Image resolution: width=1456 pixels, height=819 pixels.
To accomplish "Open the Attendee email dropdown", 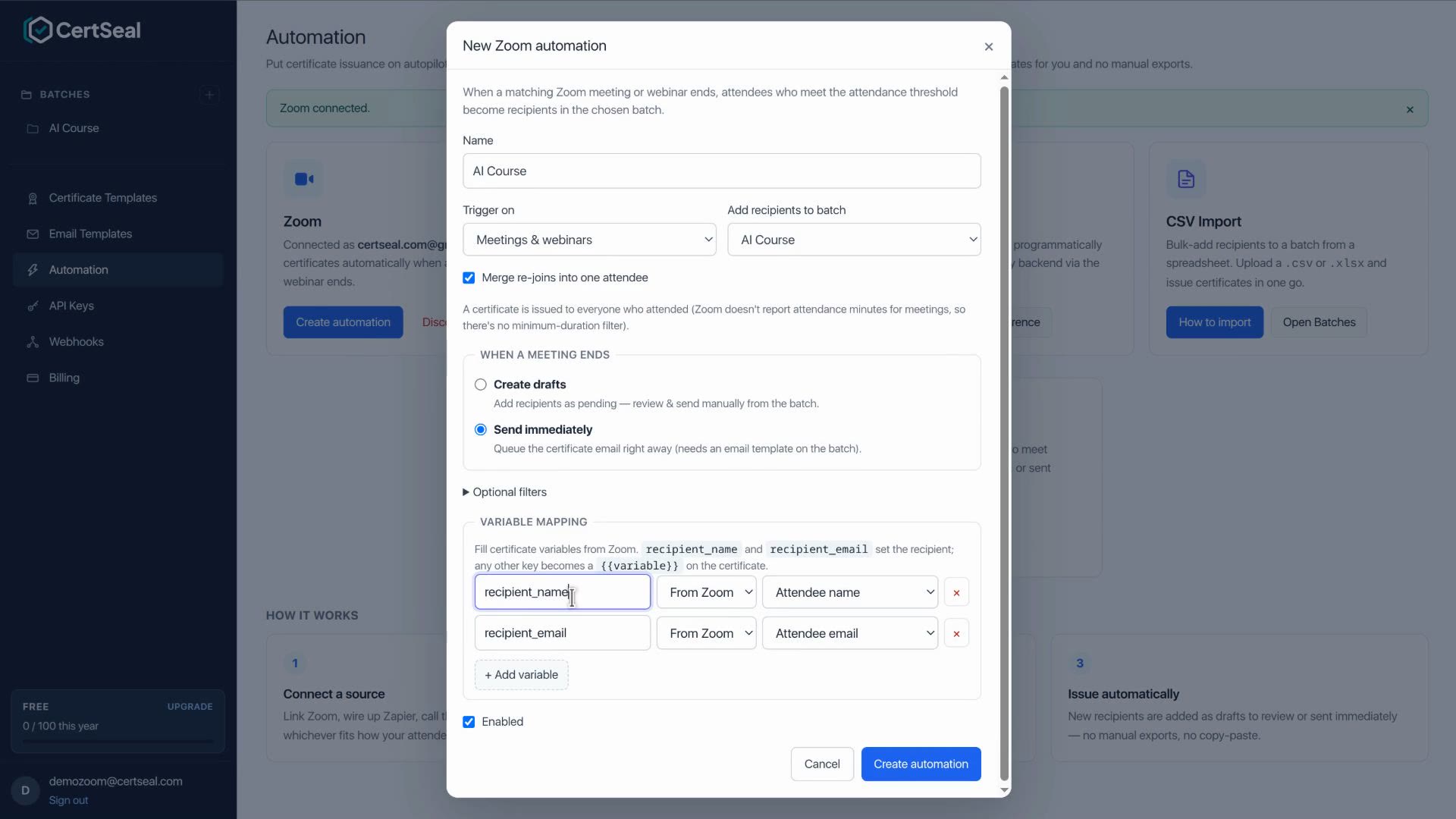I will click(x=850, y=633).
